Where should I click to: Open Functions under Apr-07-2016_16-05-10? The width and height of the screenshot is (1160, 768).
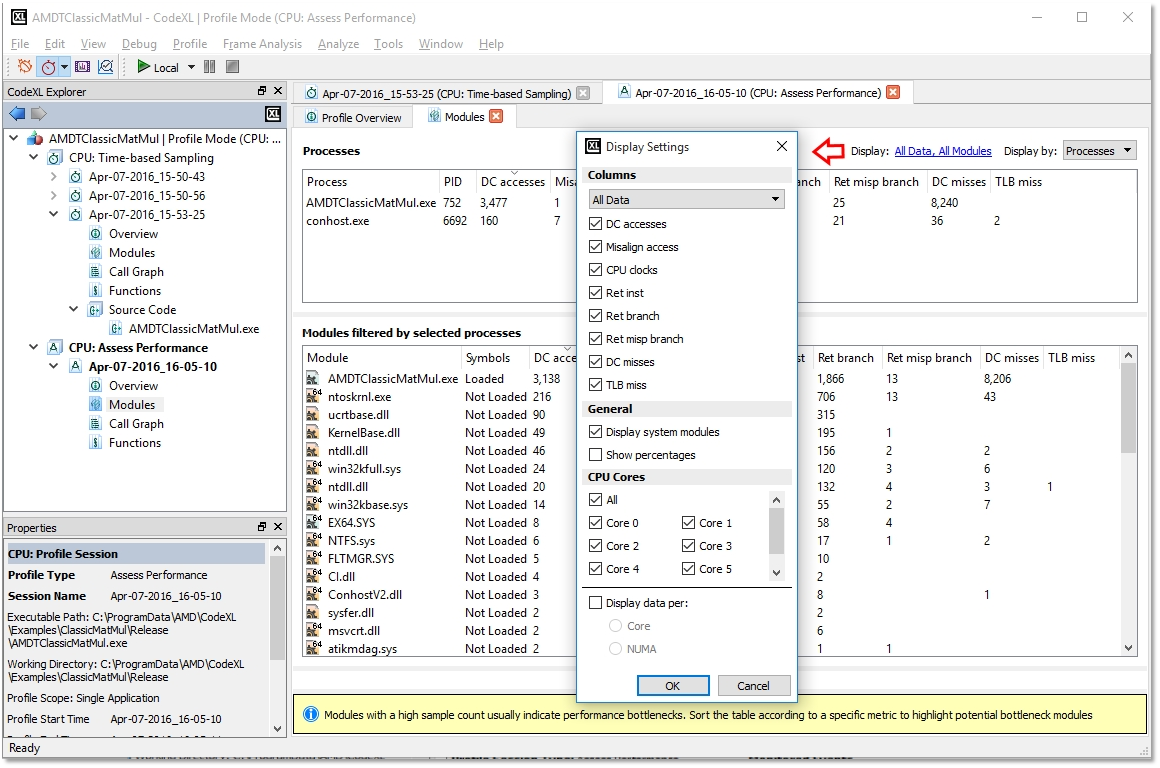135,442
